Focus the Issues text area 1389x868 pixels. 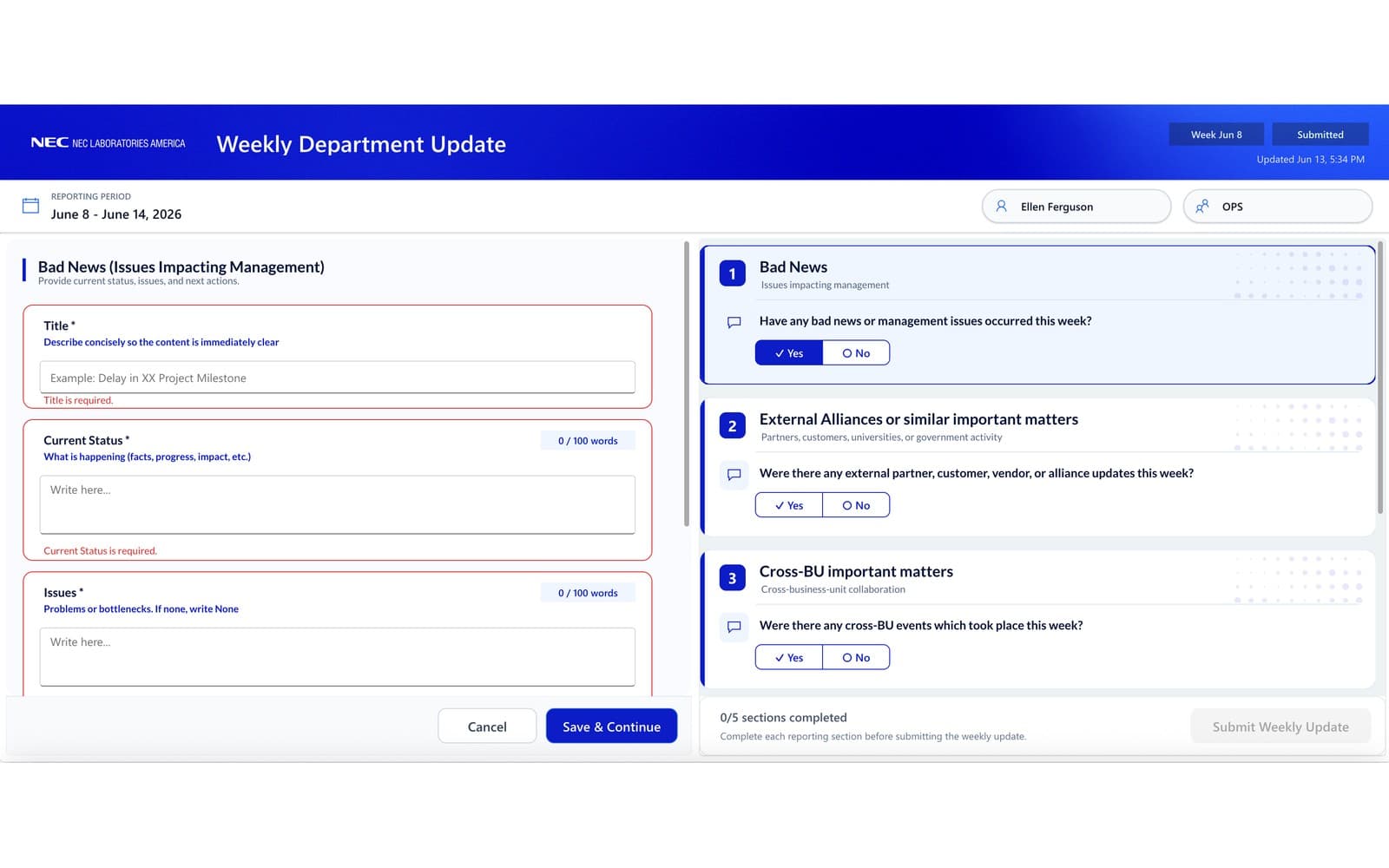[x=338, y=657]
